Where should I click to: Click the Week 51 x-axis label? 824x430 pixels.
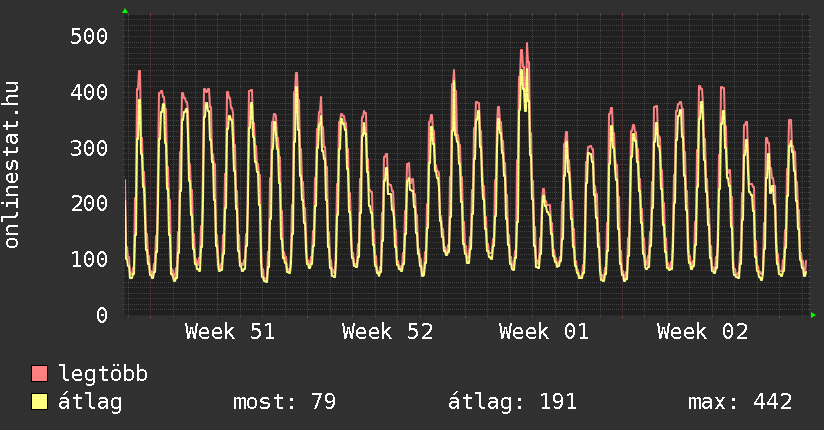coord(230,332)
